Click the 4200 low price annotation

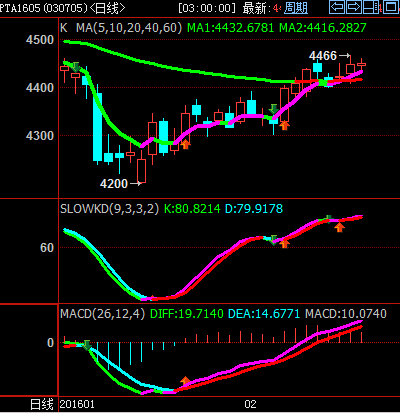[114, 184]
